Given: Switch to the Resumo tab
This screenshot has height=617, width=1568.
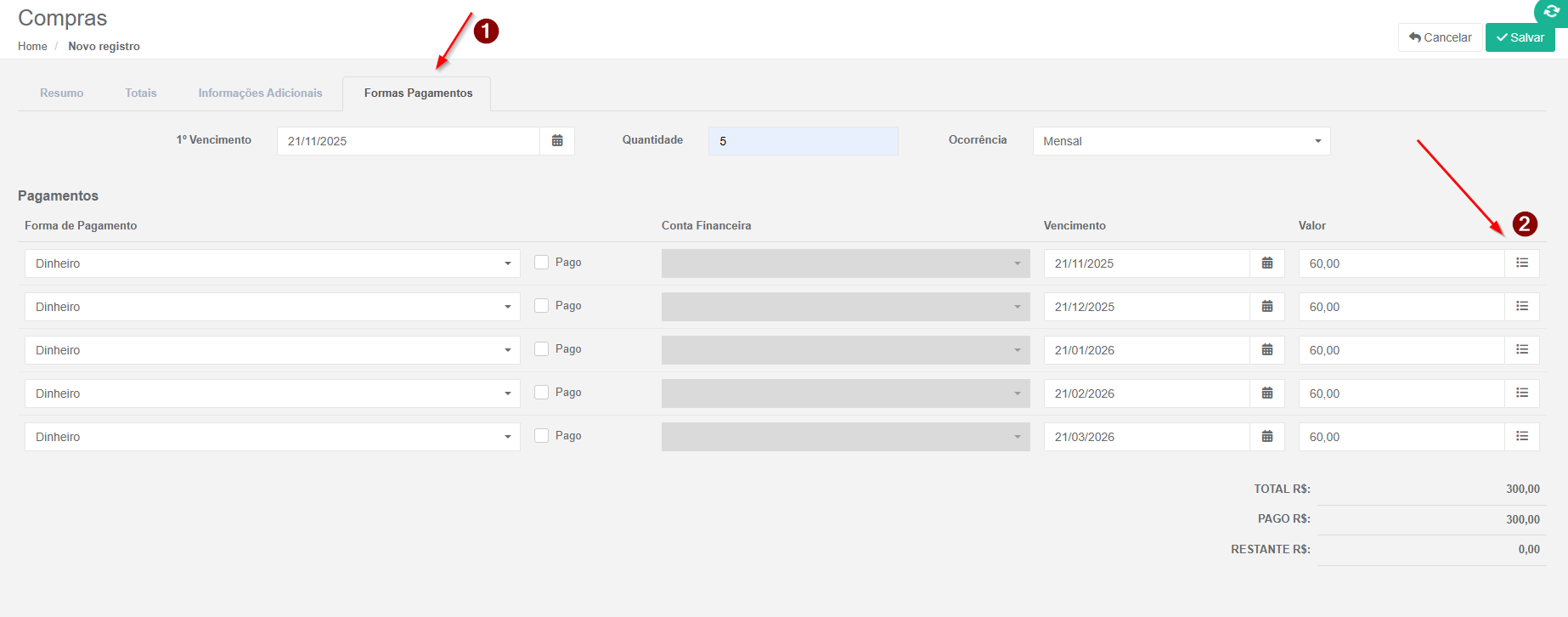Looking at the screenshot, I should 62,93.
